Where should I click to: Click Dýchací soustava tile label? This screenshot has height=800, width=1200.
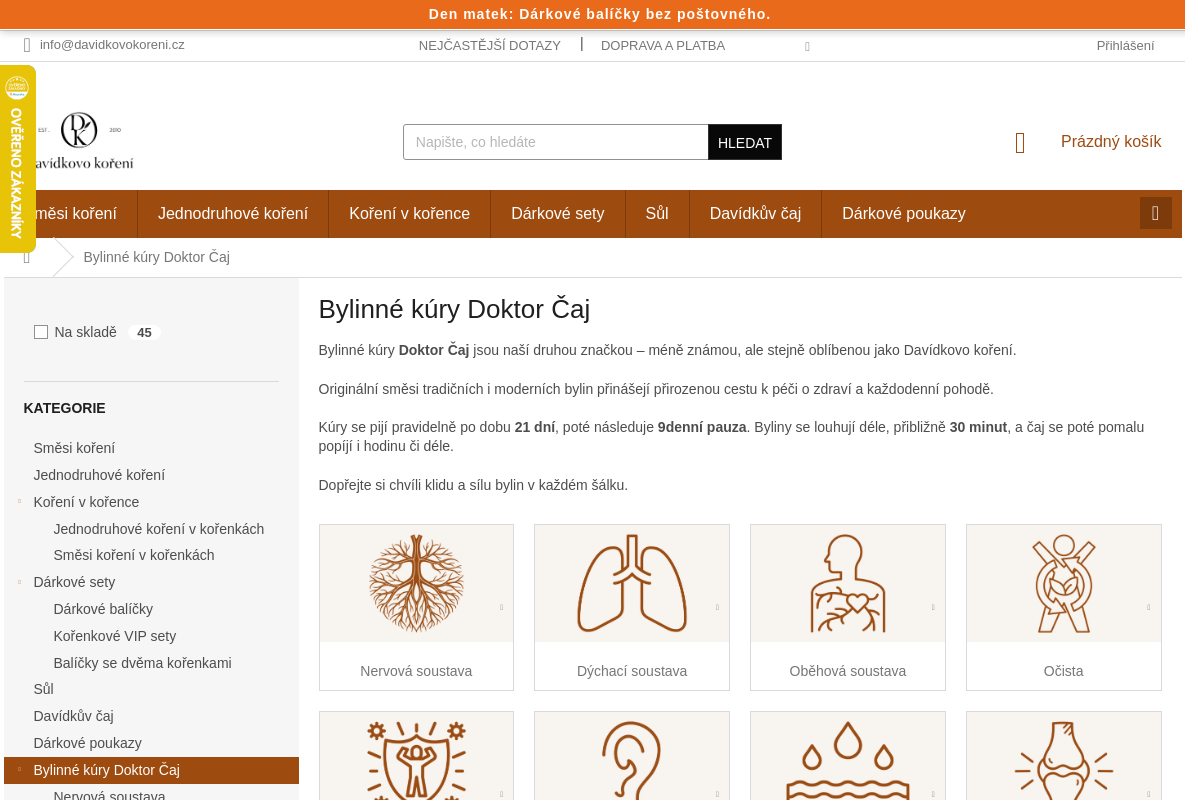tap(632, 671)
